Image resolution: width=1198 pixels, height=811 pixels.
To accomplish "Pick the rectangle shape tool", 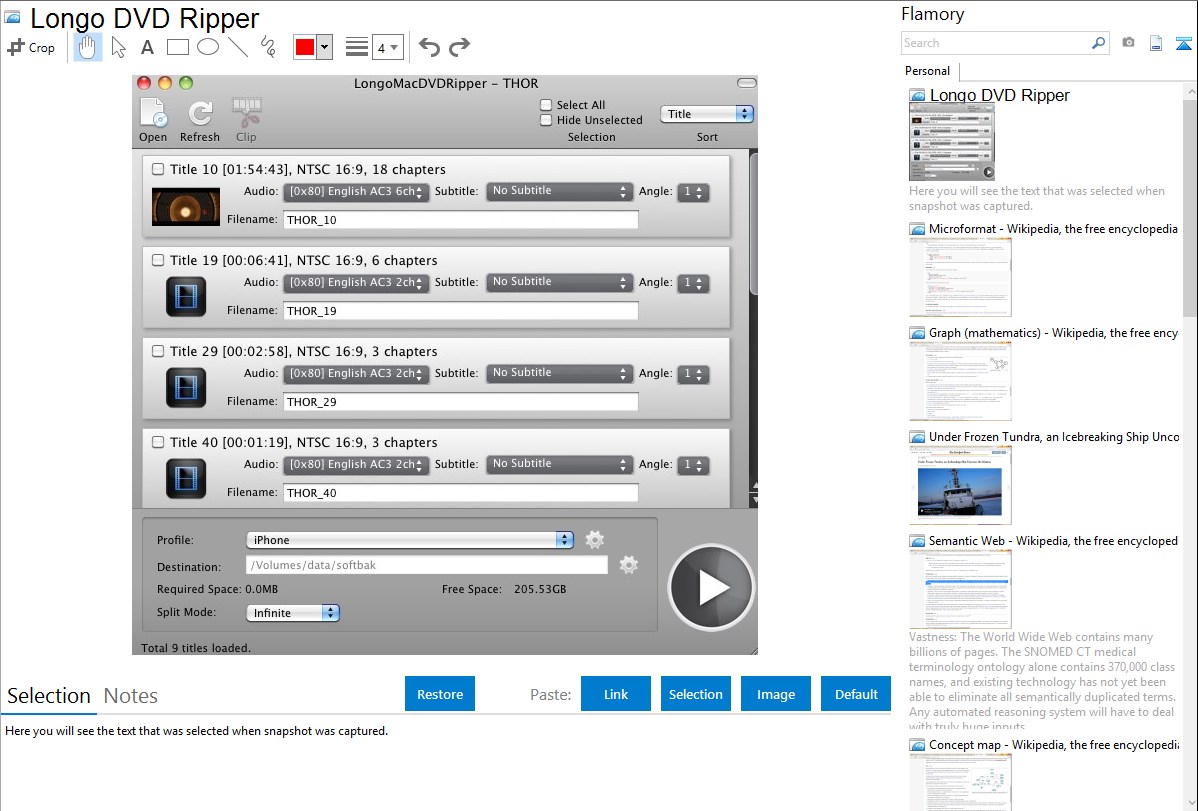I will point(177,47).
